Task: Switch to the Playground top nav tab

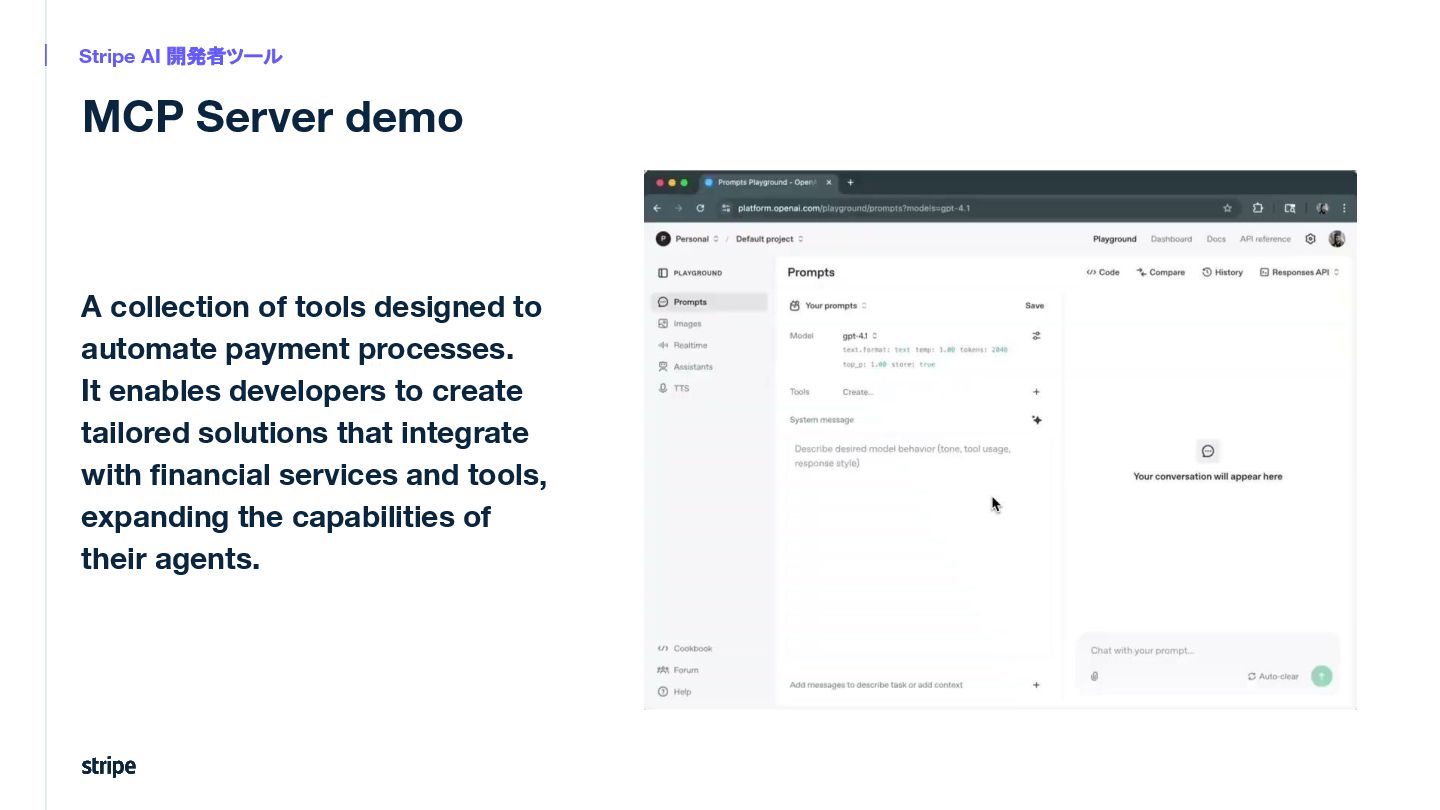Action: coord(1114,239)
